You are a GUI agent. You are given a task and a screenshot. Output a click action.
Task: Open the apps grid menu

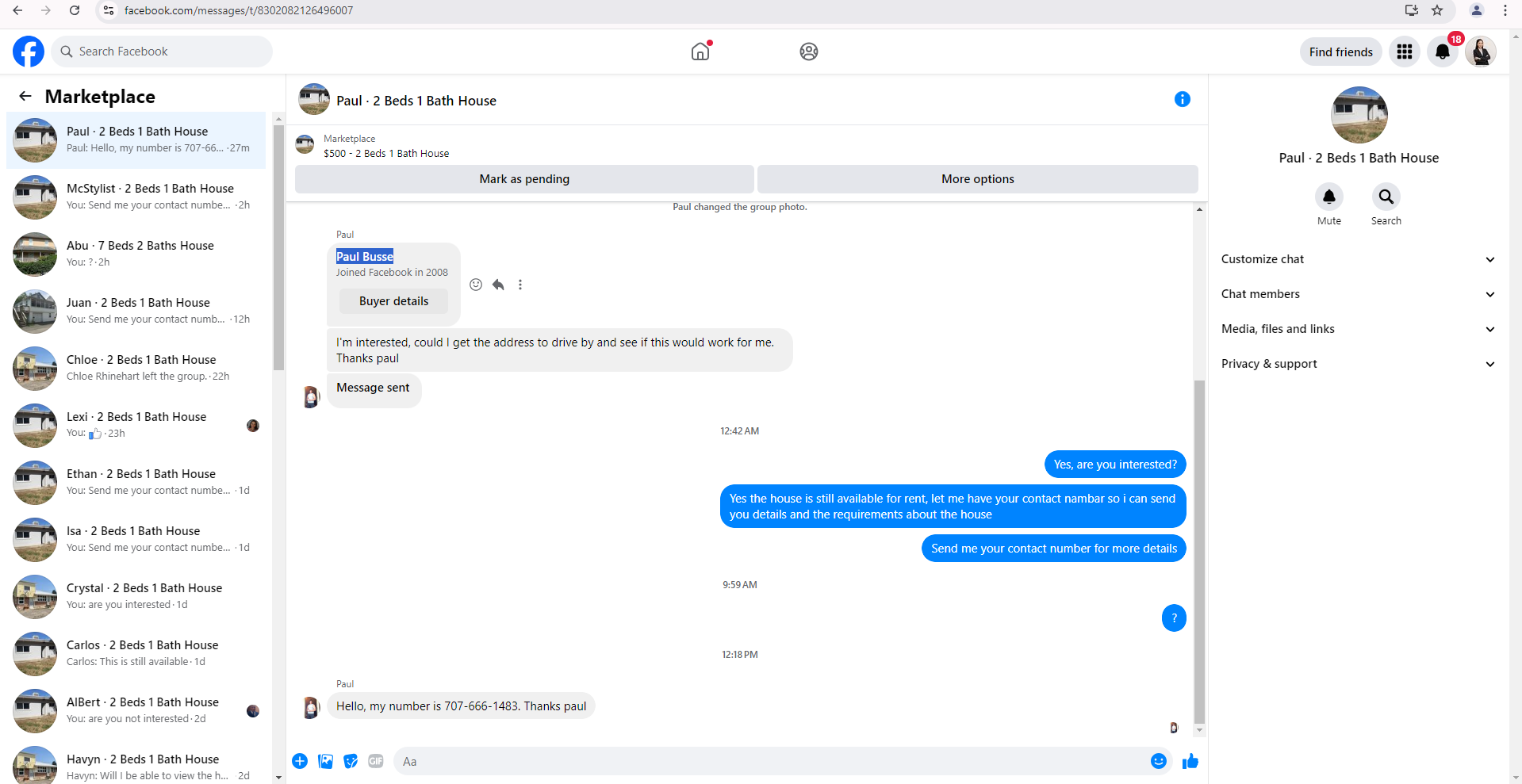1405,52
